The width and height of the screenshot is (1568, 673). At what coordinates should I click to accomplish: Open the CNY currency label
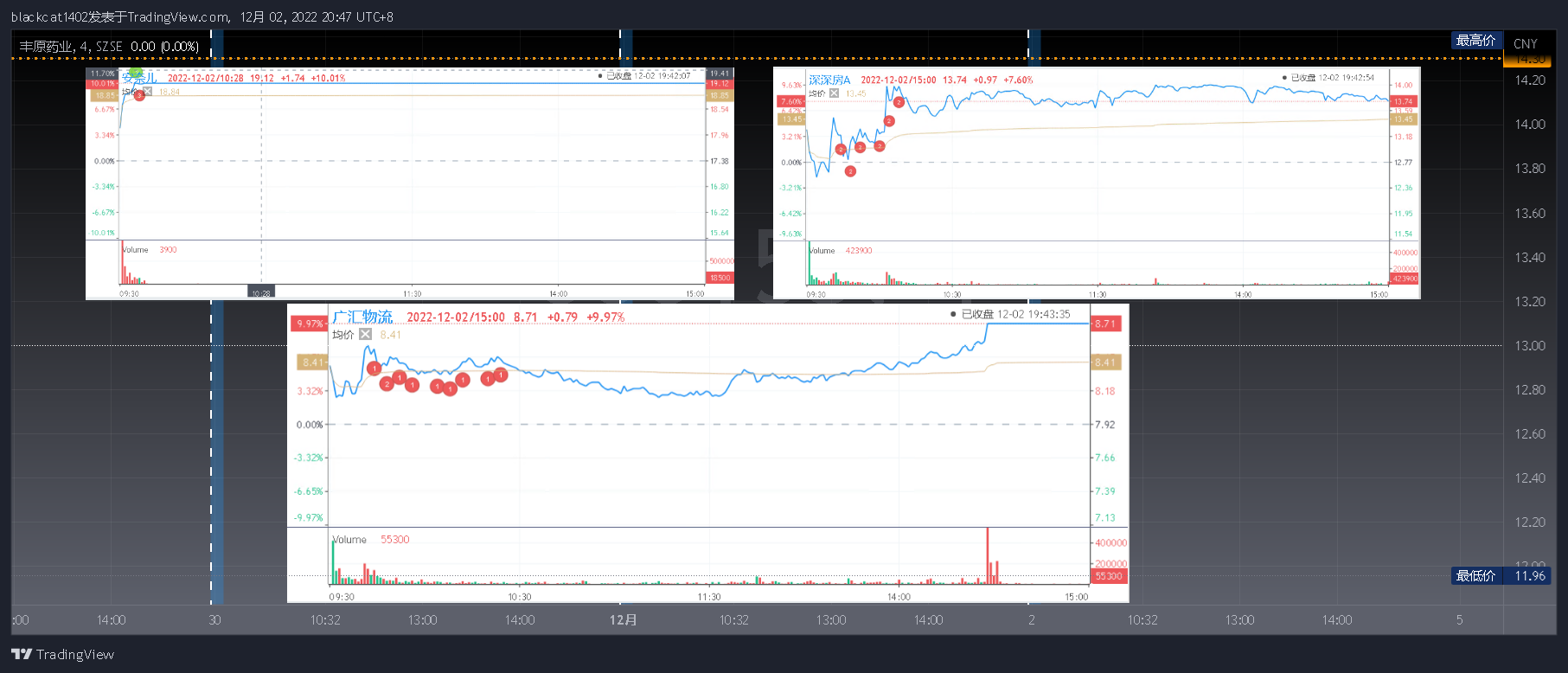(1526, 43)
